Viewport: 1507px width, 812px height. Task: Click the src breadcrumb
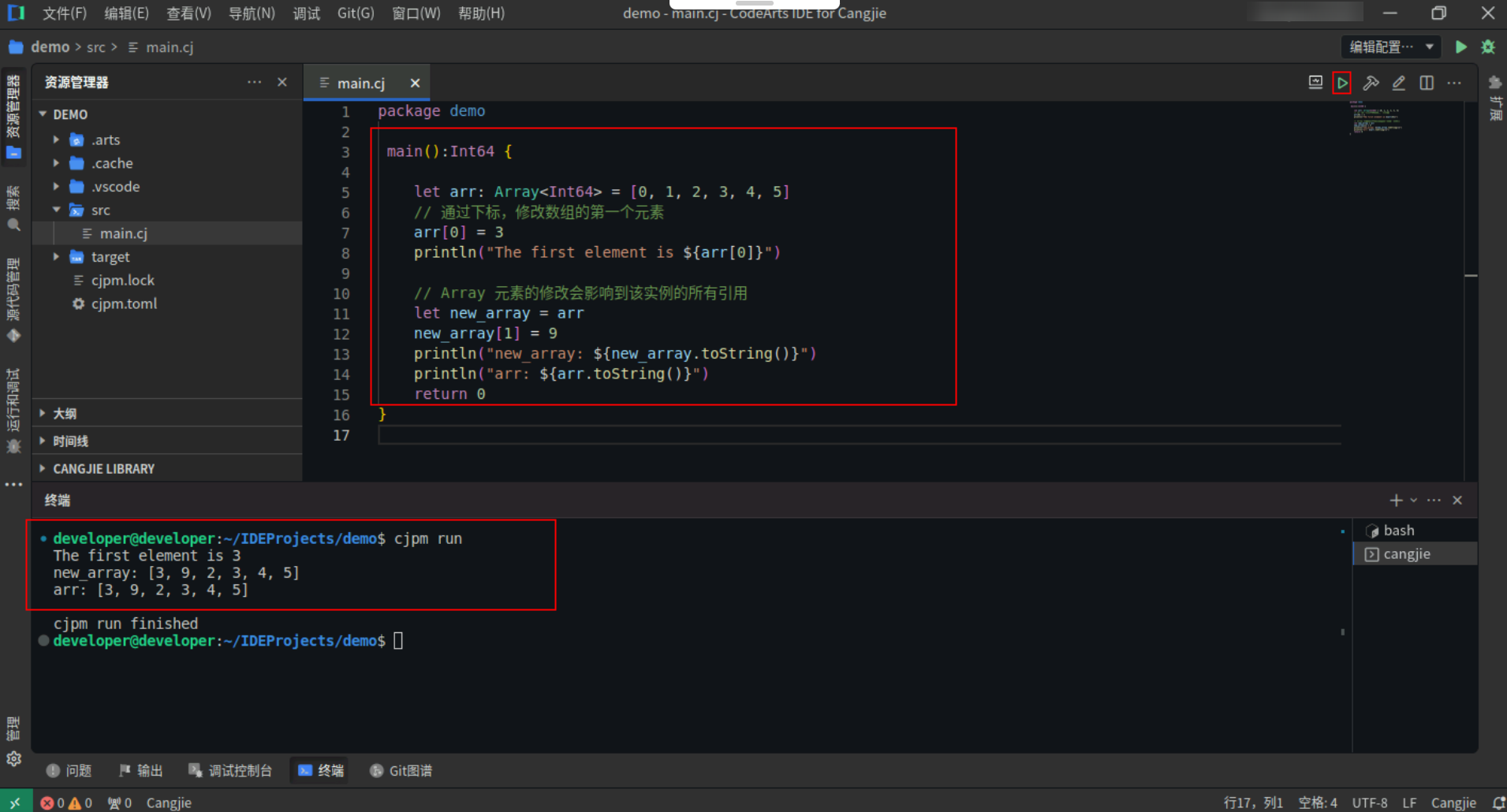coord(96,47)
